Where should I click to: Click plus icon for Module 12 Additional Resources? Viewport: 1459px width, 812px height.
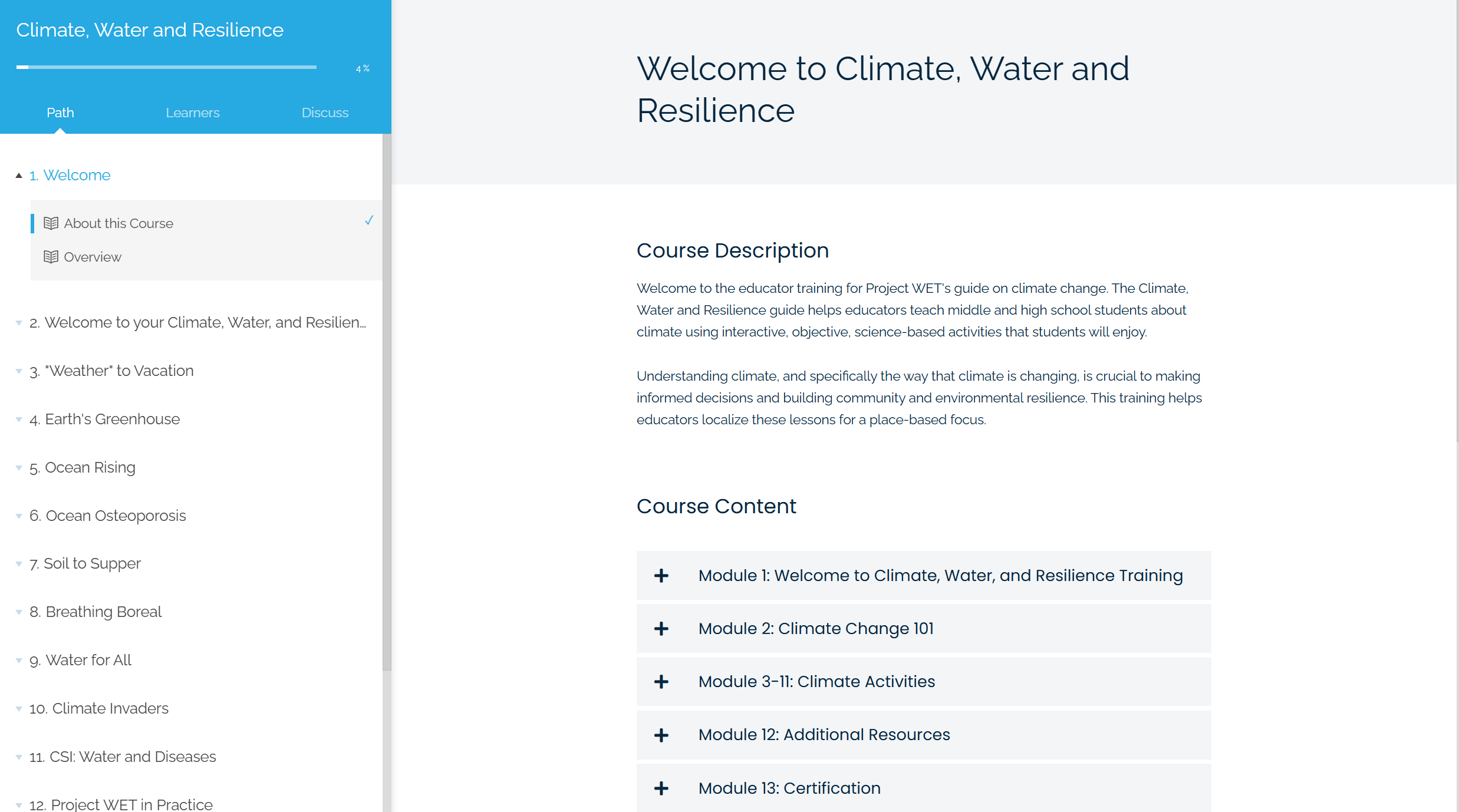(x=661, y=735)
